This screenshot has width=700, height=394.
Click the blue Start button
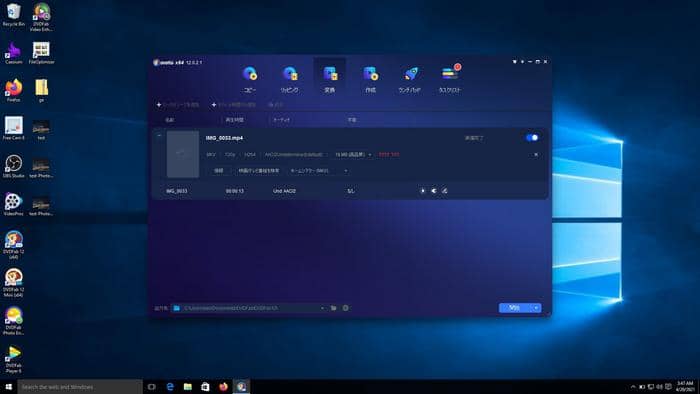(514, 307)
